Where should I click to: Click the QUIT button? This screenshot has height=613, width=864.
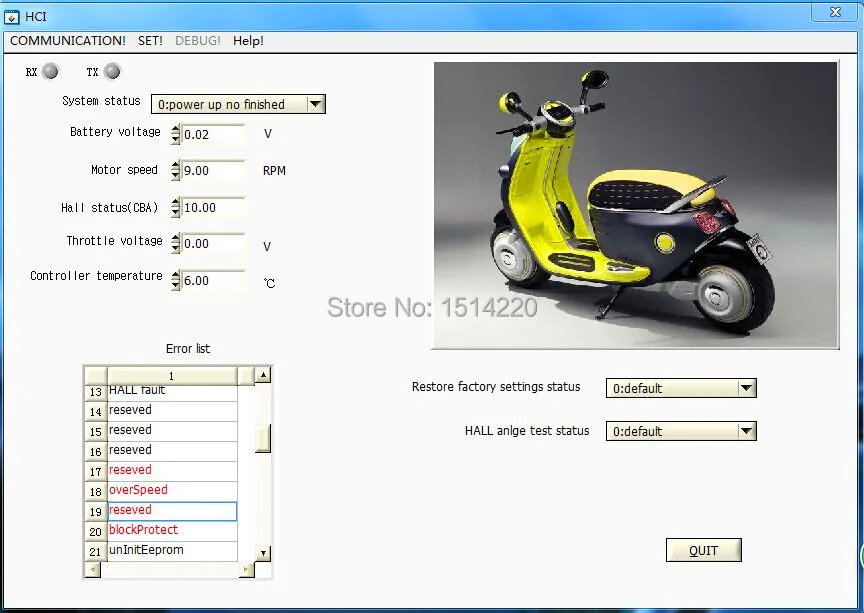(x=704, y=550)
